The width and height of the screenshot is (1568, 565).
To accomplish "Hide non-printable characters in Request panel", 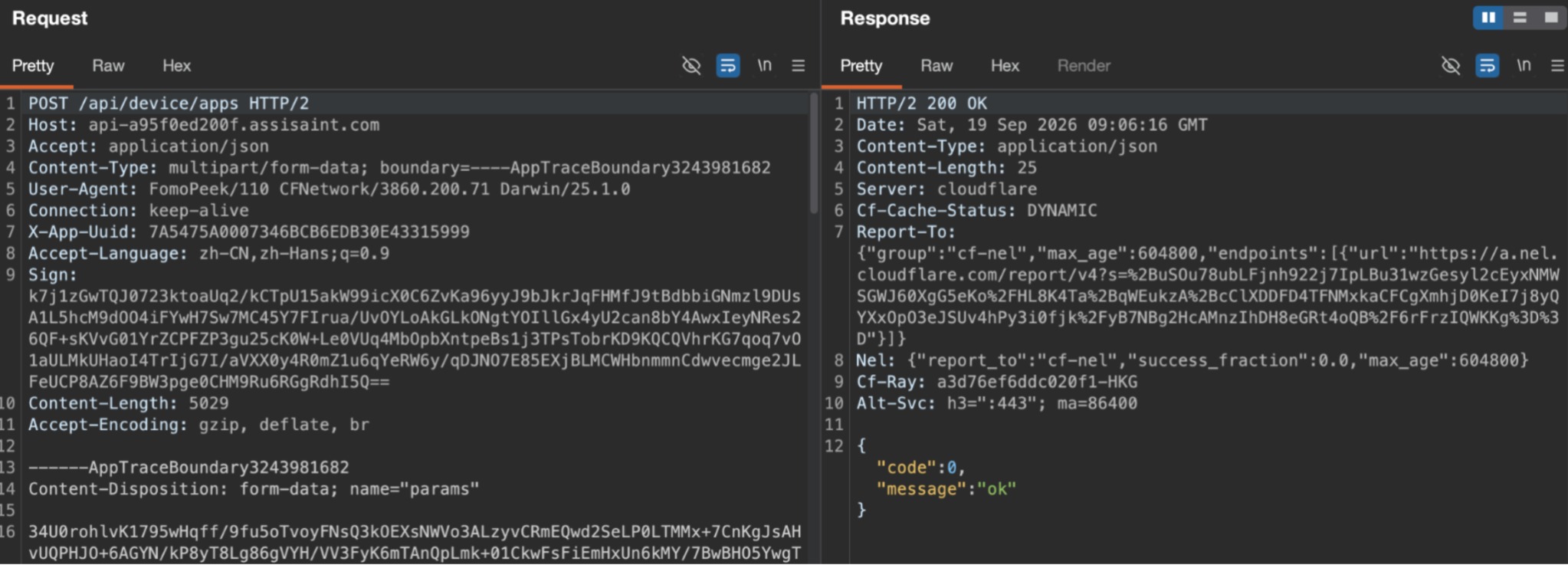I will click(x=691, y=66).
